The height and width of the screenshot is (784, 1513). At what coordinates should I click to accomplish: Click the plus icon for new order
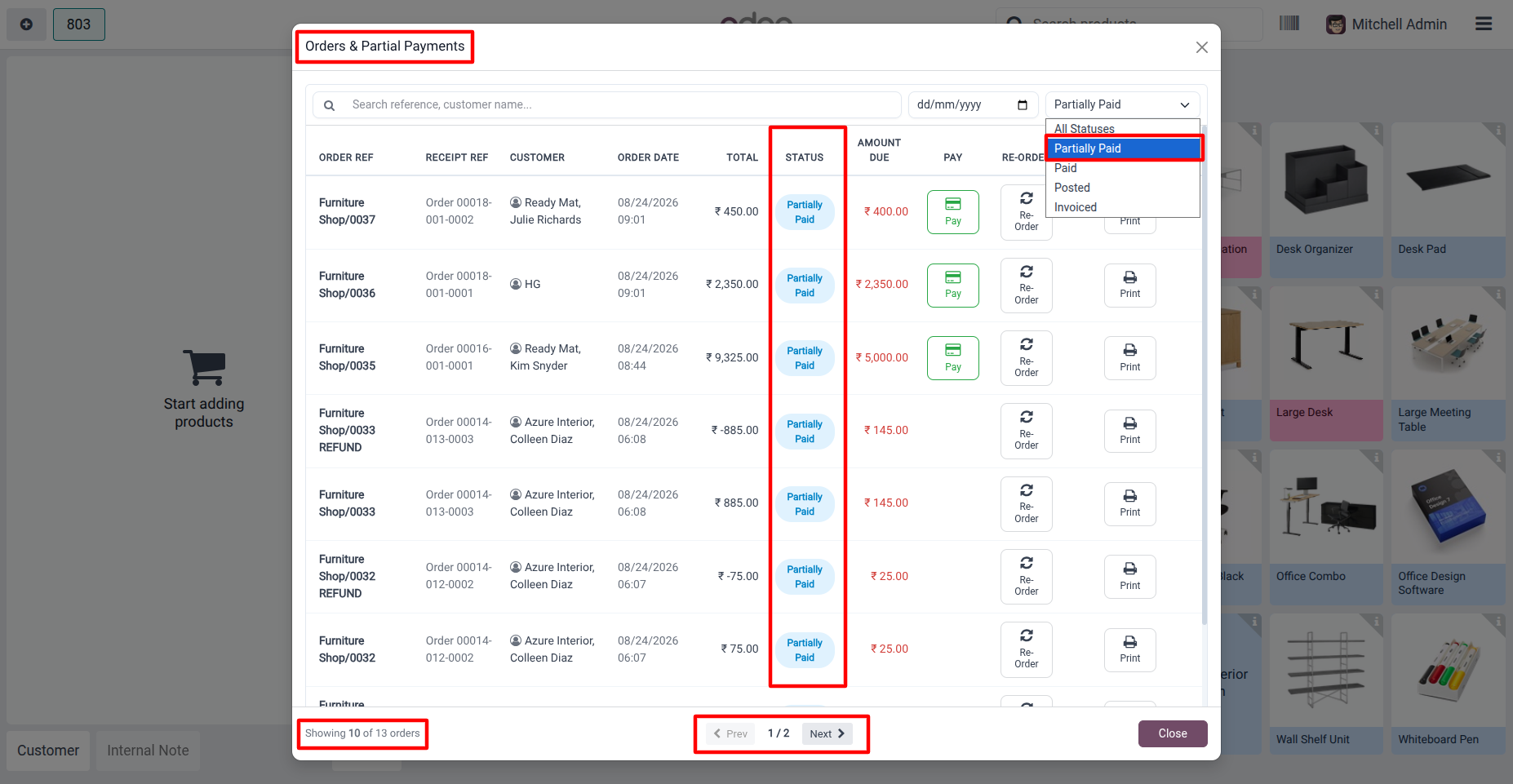coord(26,24)
